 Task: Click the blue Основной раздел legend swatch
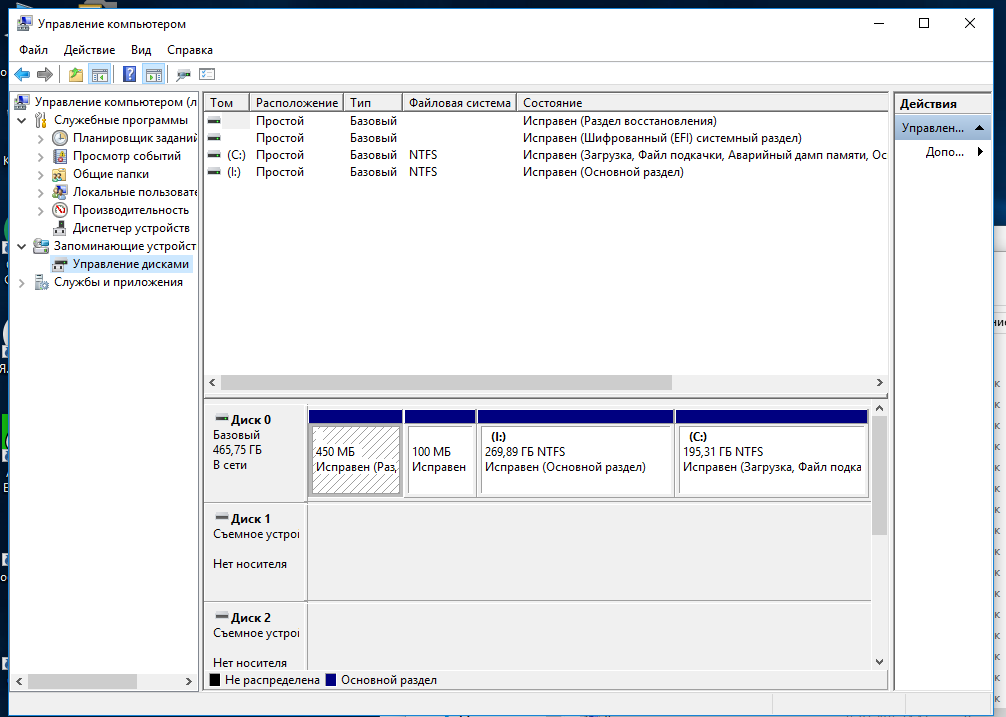click(331, 680)
